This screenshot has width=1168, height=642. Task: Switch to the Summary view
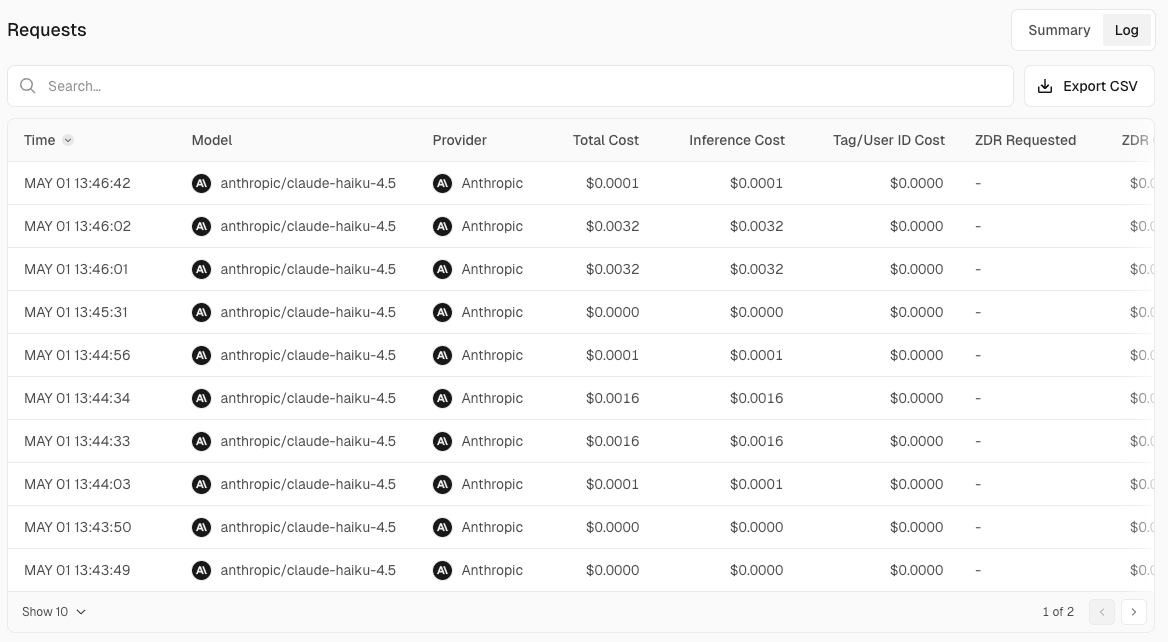tap(1058, 31)
